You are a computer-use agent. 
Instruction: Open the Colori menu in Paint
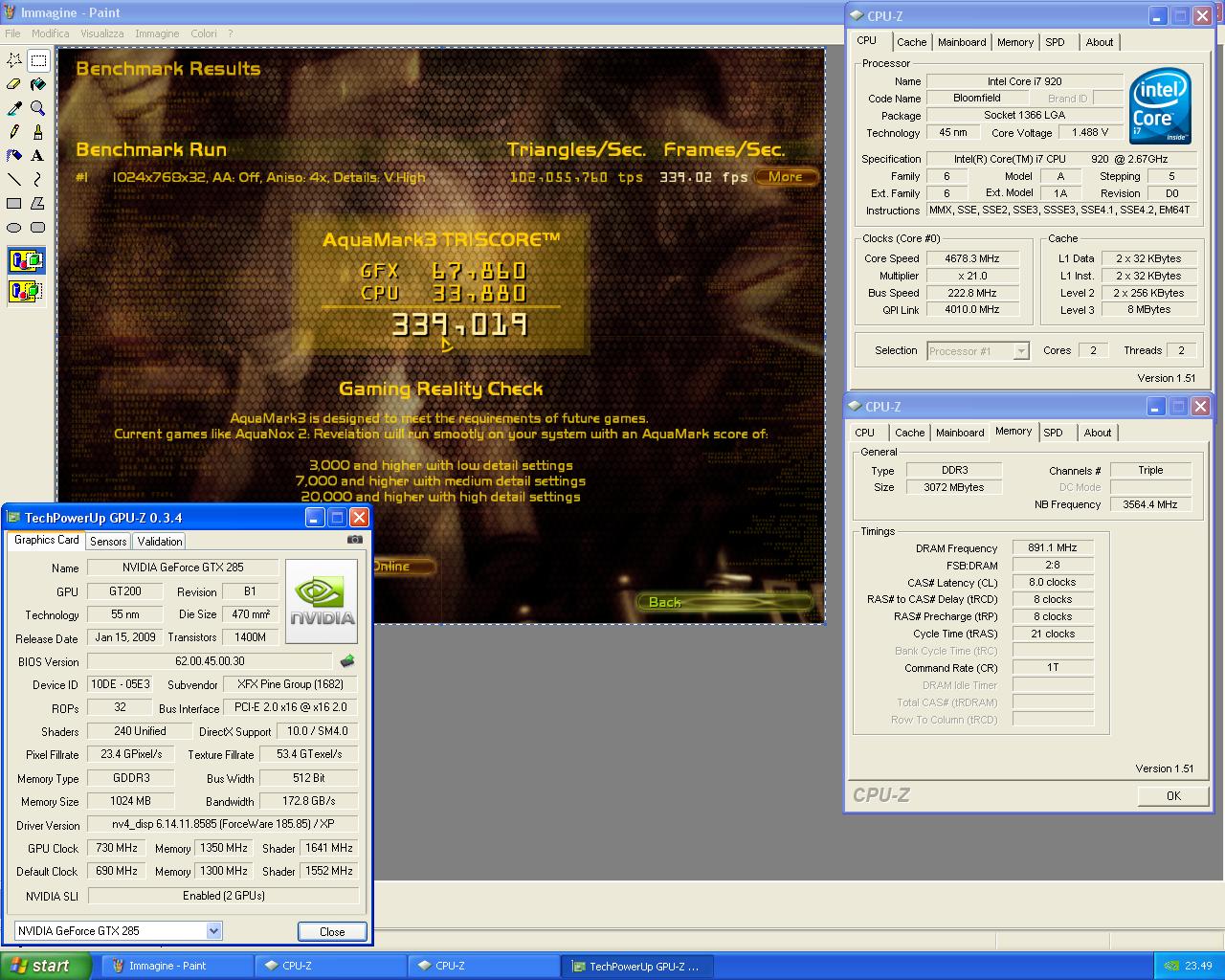[x=204, y=33]
